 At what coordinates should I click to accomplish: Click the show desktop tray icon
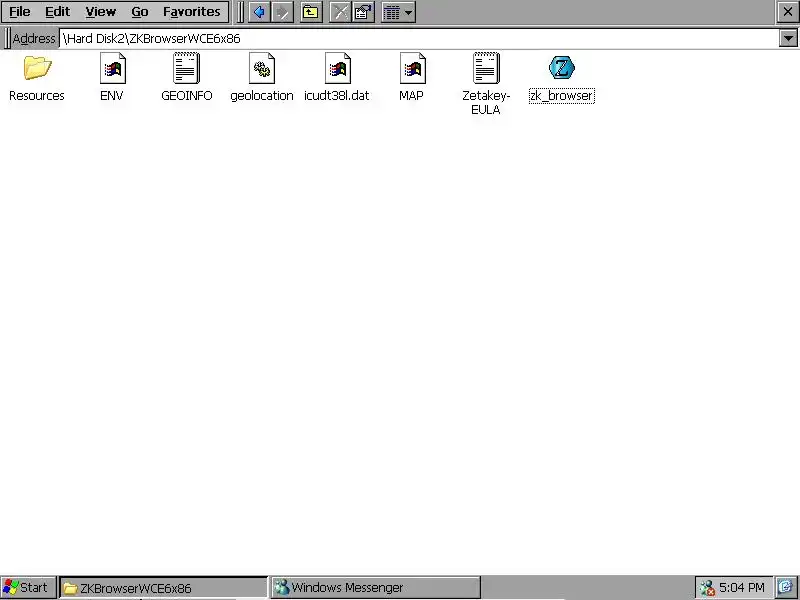(x=787, y=588)
